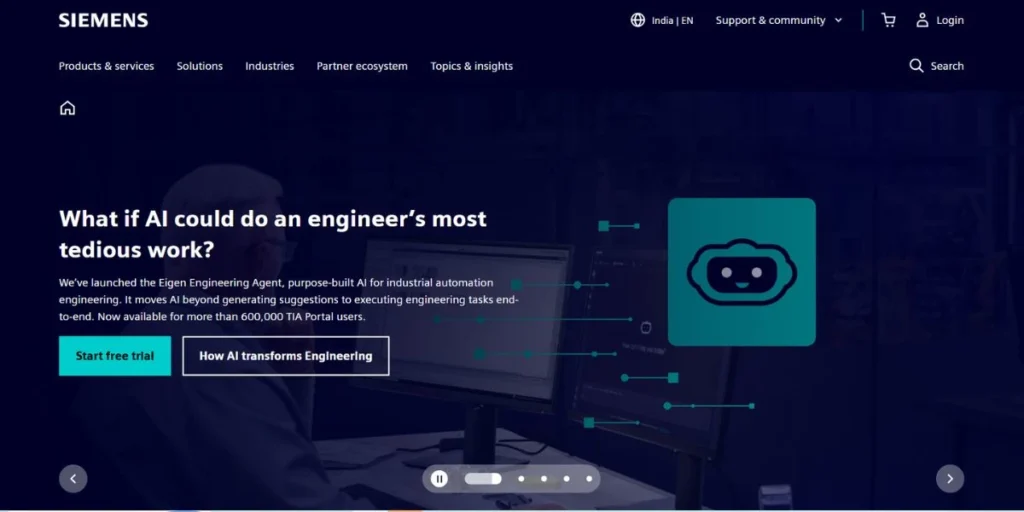Screen dimensions: 1024x512
Task: Click paragraph about Eigen Engineering Agent
Action: (x=289, y=300)
